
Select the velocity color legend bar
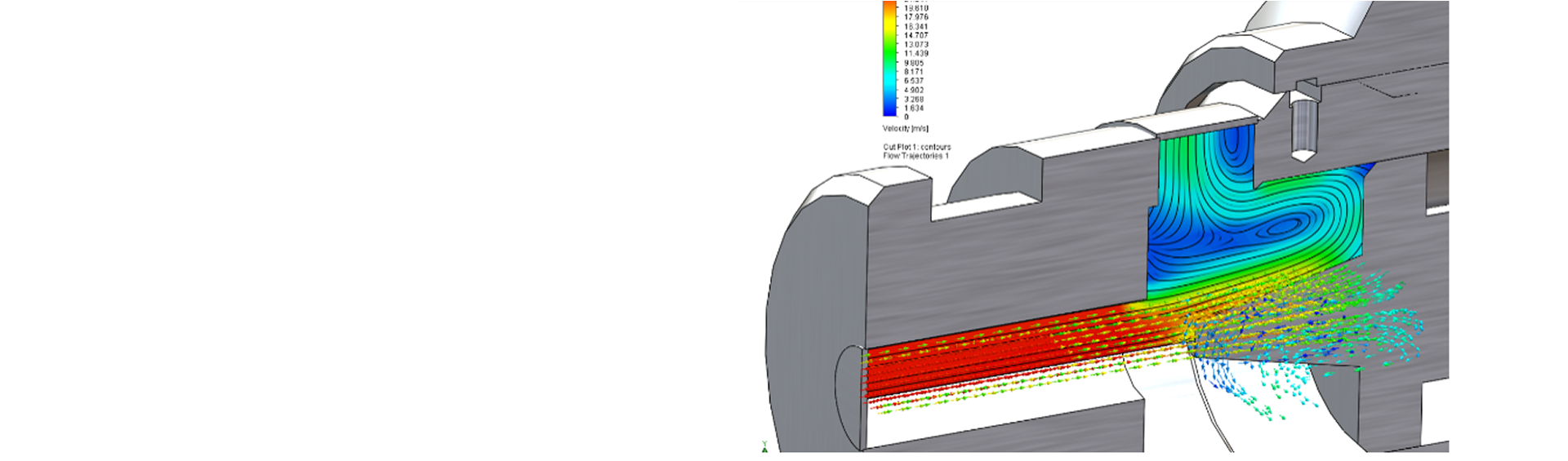tap(889, 59)
